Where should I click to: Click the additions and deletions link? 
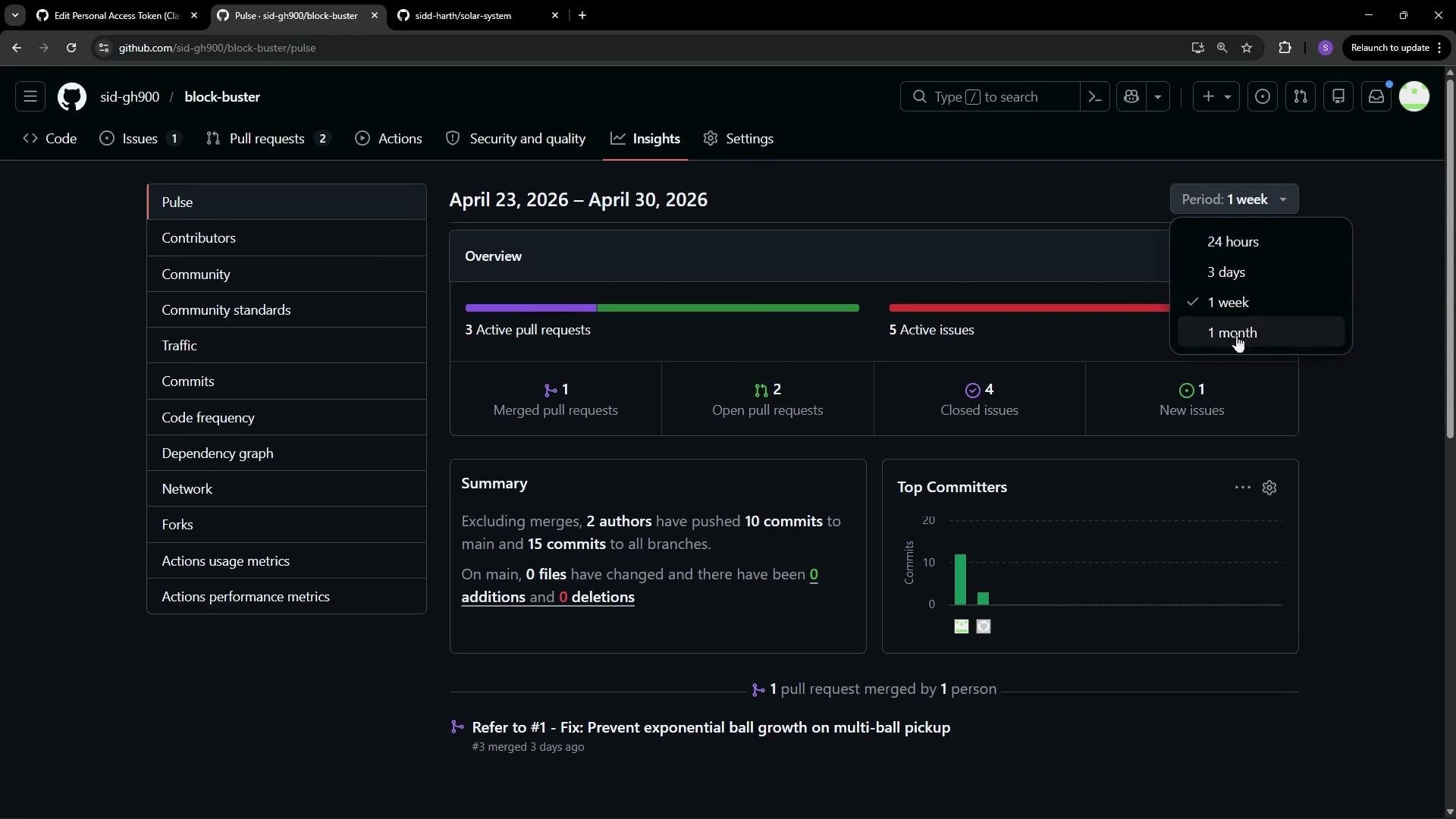tap(639, 586)
